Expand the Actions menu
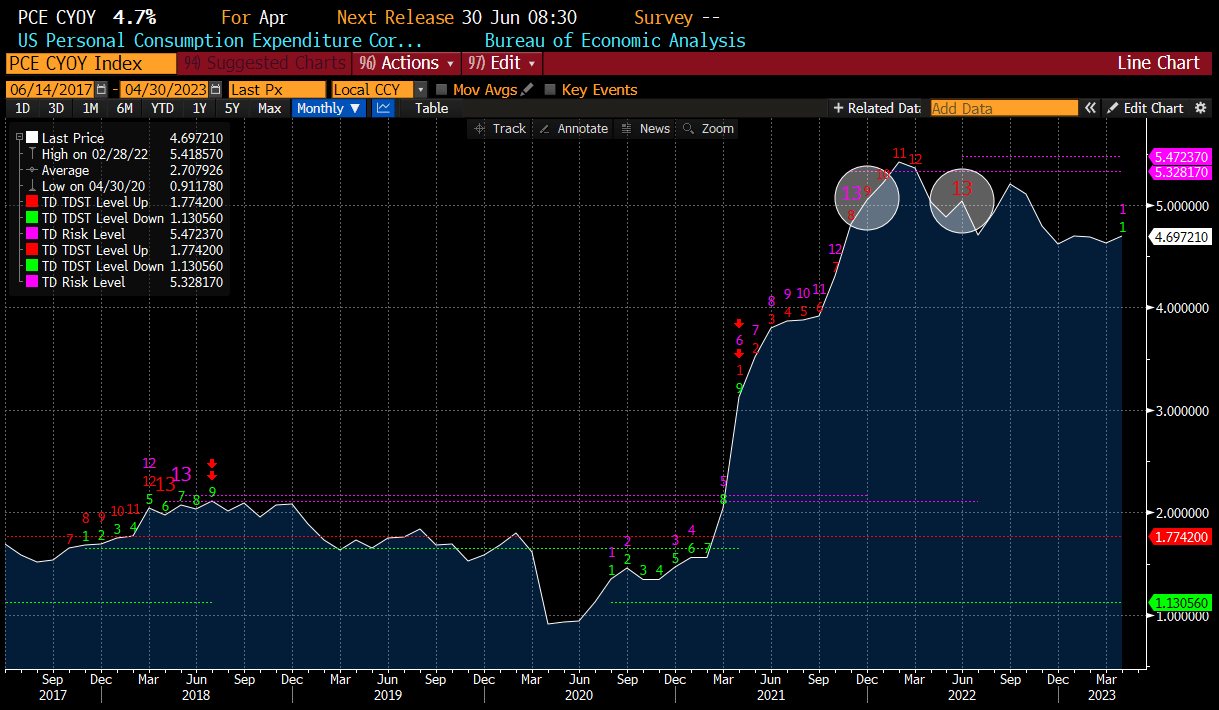The image size is (1219, 710). tap(409, 63)
